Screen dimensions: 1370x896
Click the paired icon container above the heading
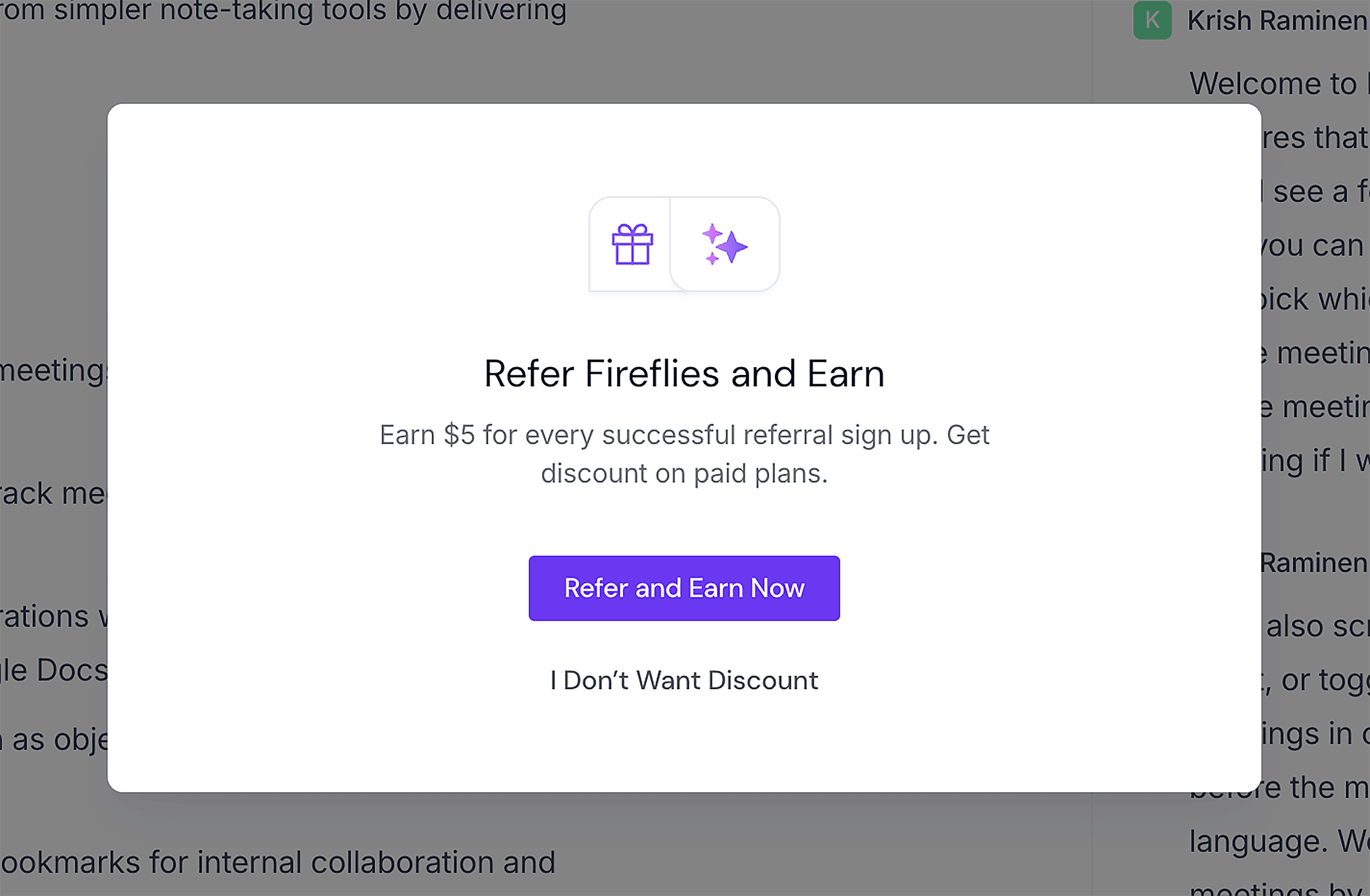[684, 244]
